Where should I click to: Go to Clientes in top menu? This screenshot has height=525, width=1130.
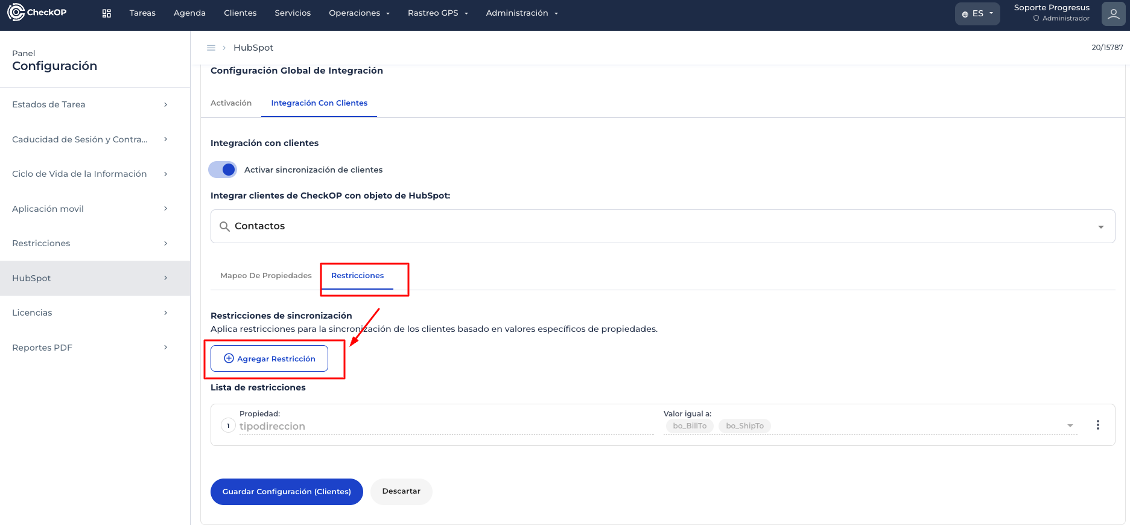click(240, 13)
